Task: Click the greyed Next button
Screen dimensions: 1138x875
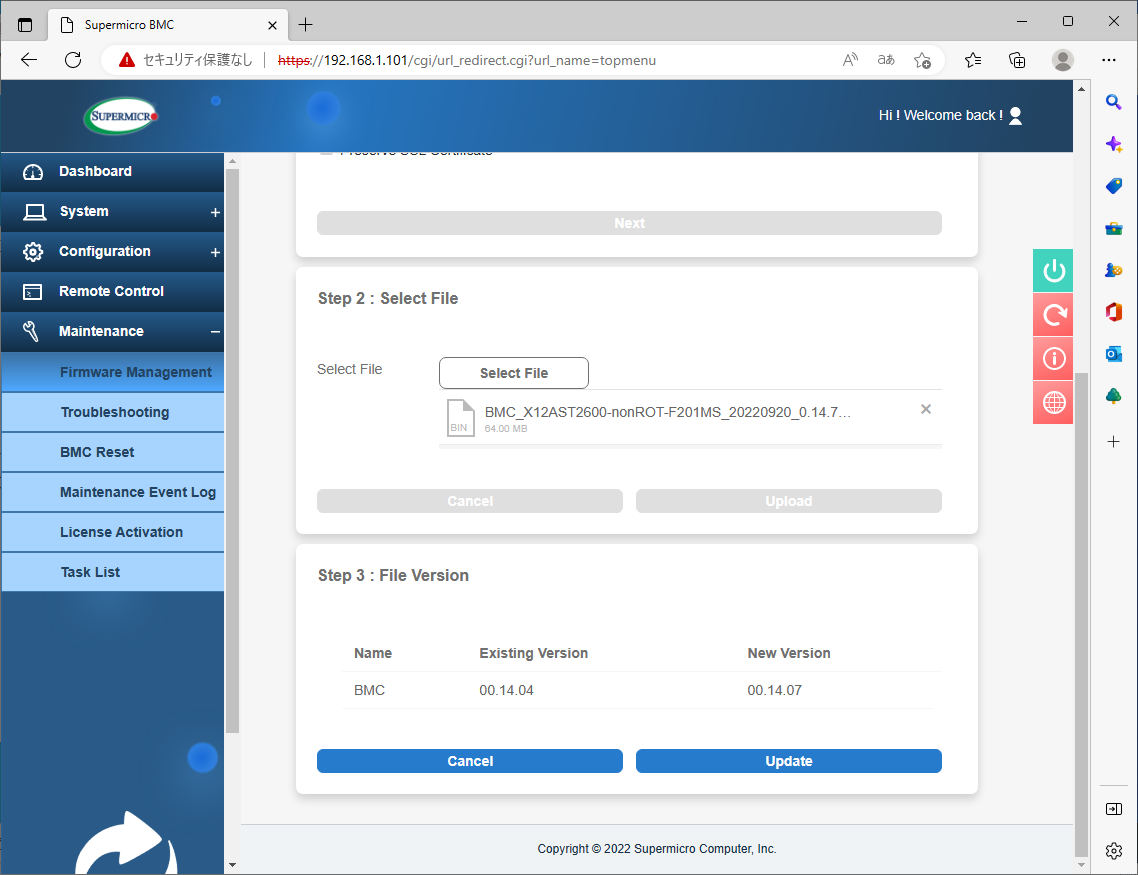Action: tap(629, 223)
